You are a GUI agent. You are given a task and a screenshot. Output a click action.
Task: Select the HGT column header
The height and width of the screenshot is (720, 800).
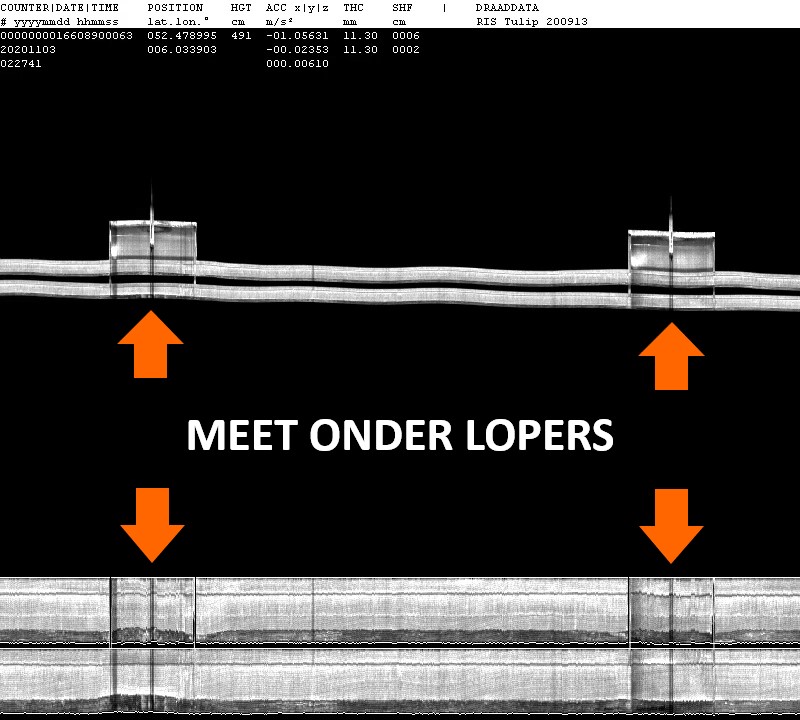point(241,7)
